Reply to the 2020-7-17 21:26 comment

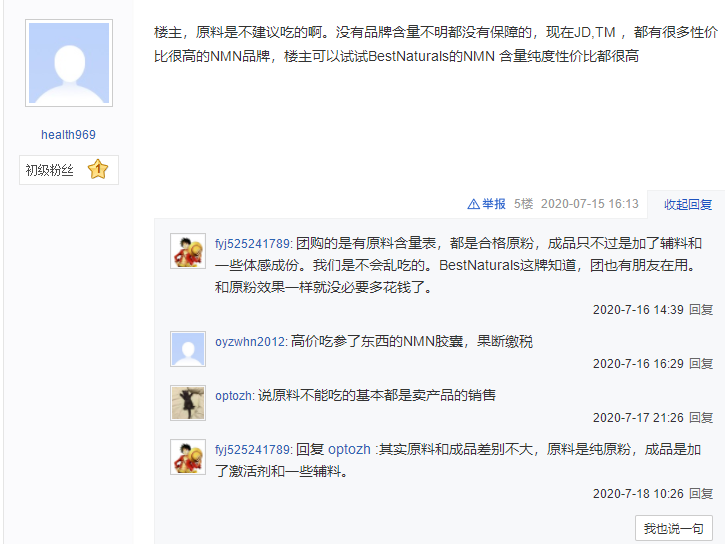click(x=700, y=418)
